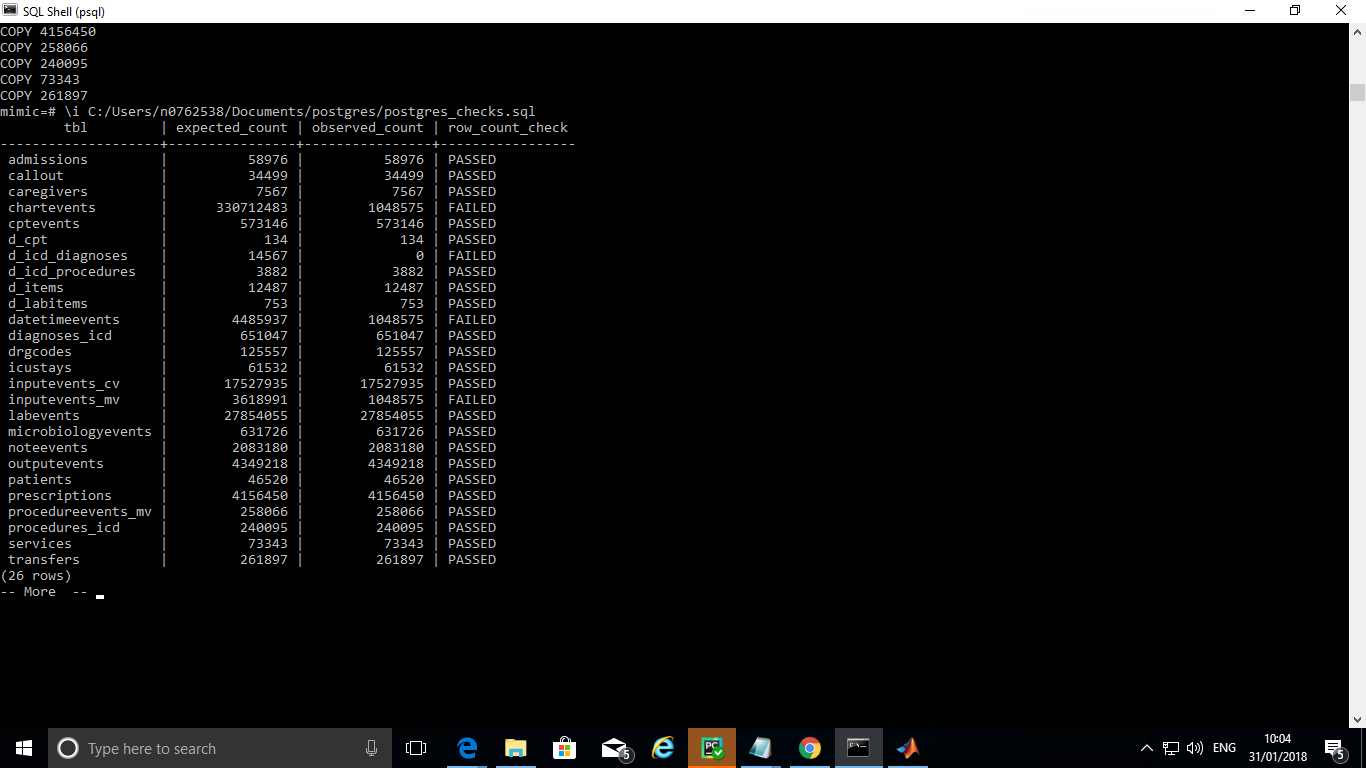Activate the Cortana microphone button
The height and width of the screenshot is (768, 1366).
[371, 747]
